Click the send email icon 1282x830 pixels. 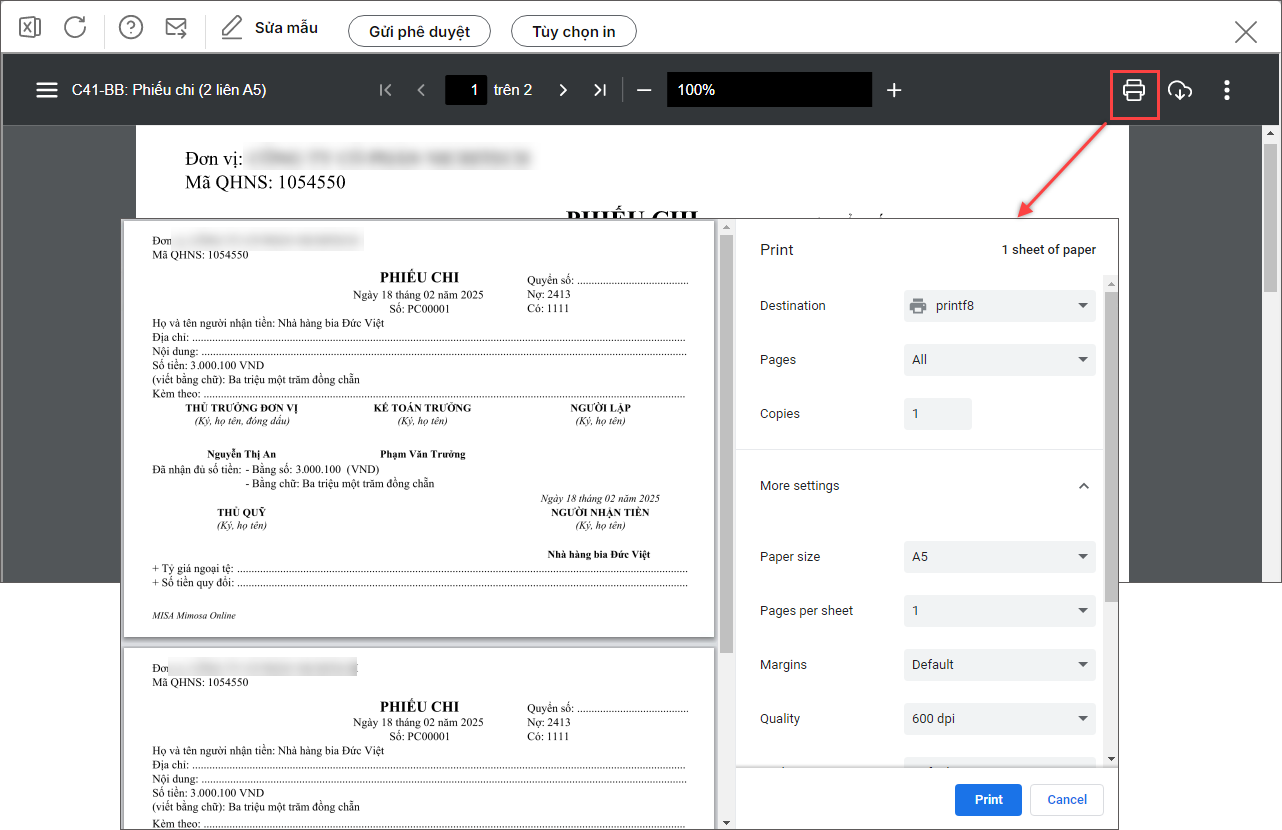176,28
